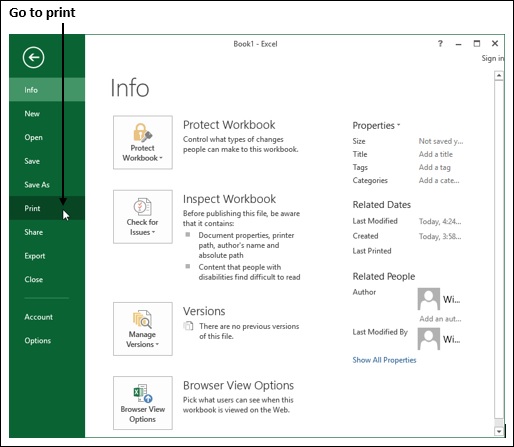
Task: Click the Last Modified By avatar
Action: (x=429, y=339)
